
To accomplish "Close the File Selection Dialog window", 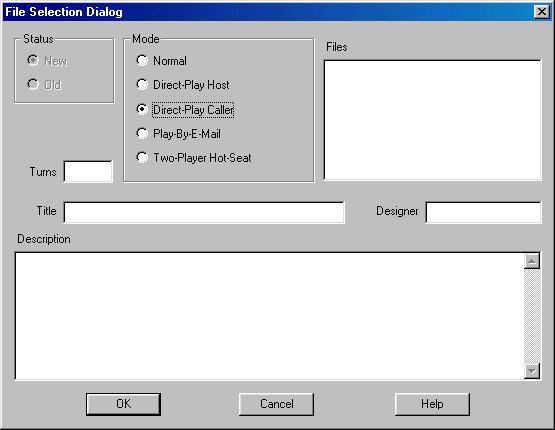I will point(542,12).
